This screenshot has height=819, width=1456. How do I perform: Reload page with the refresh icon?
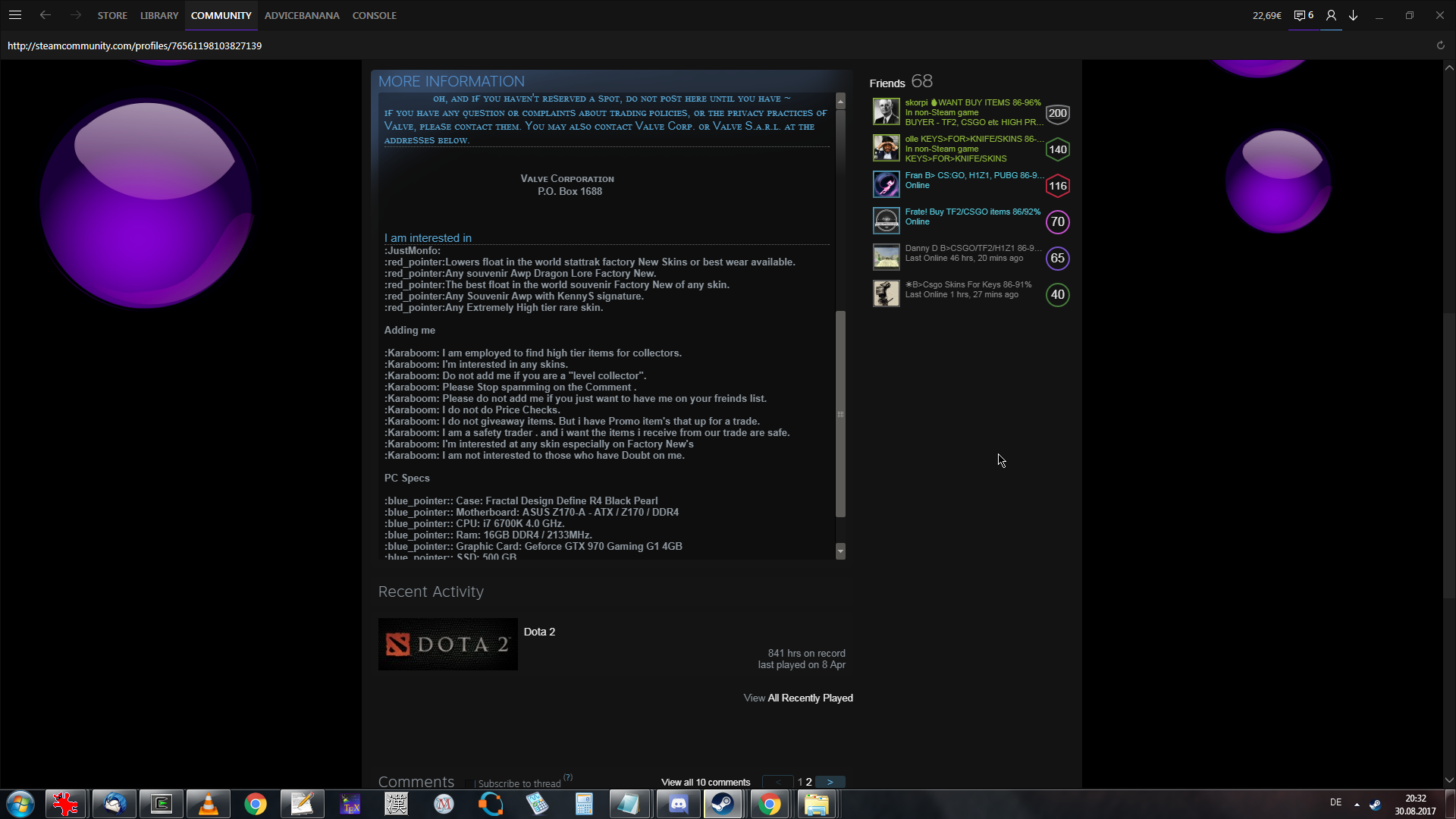[x=1440, y=45]
